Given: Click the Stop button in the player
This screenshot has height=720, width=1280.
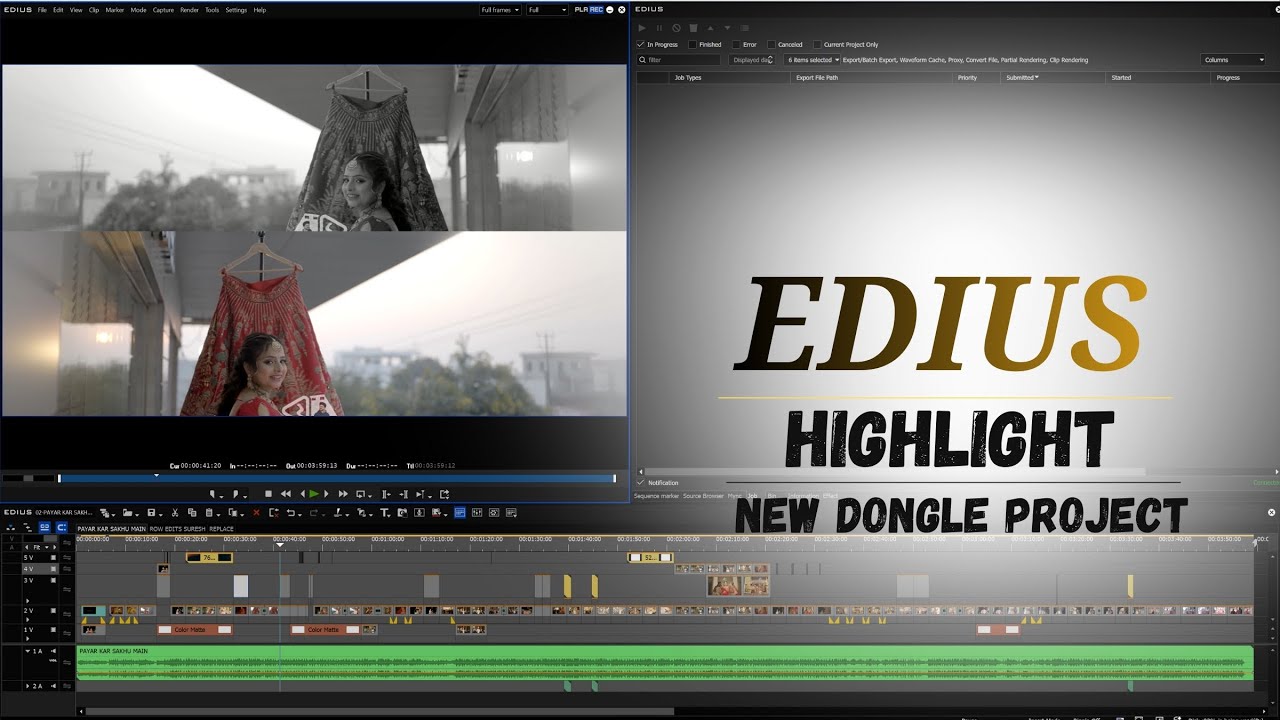Looking at the screenshot, I should coord(268,494).
